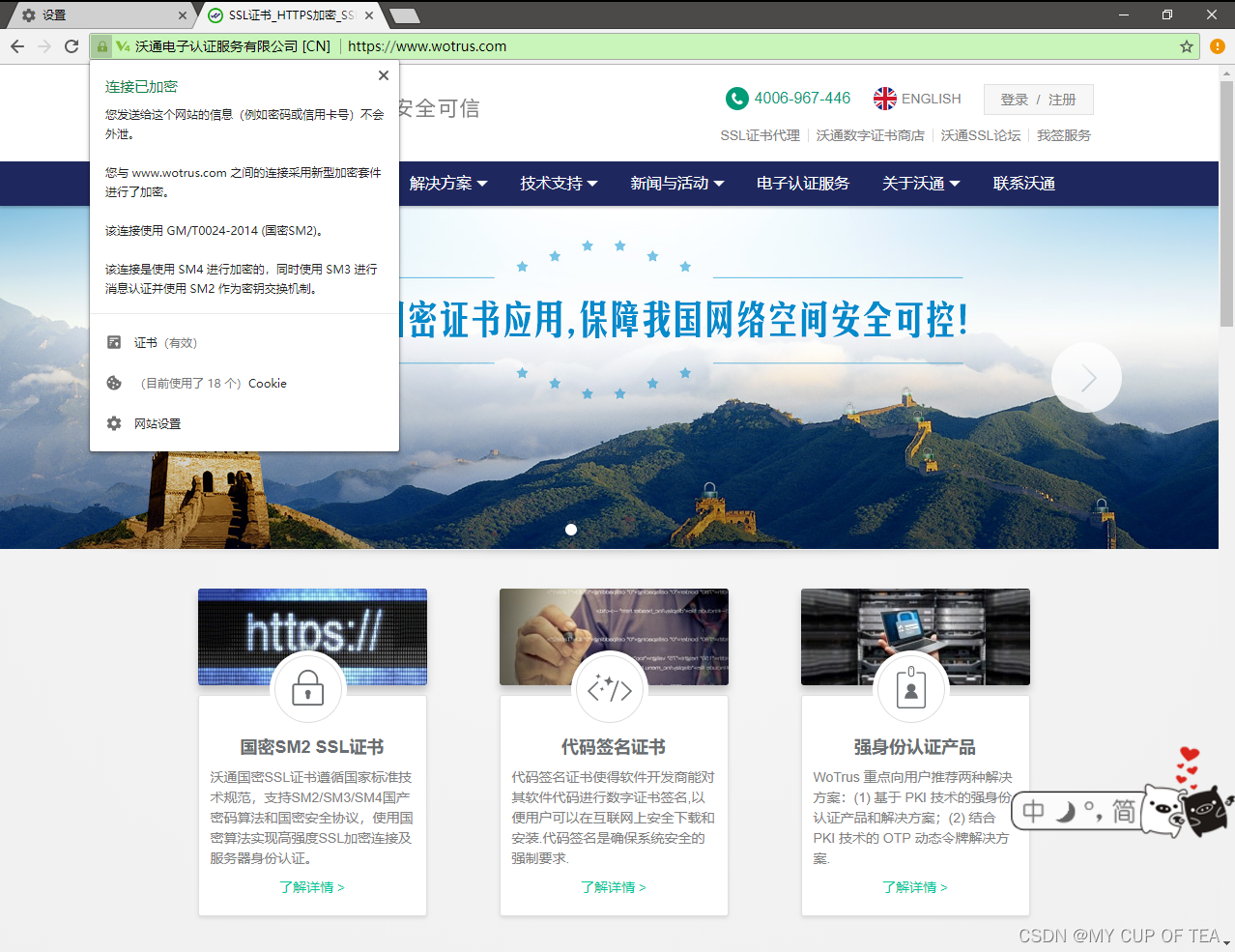Open the 电子认证服务 nav item
The image size is (1235, 952).
click(803, 184)
